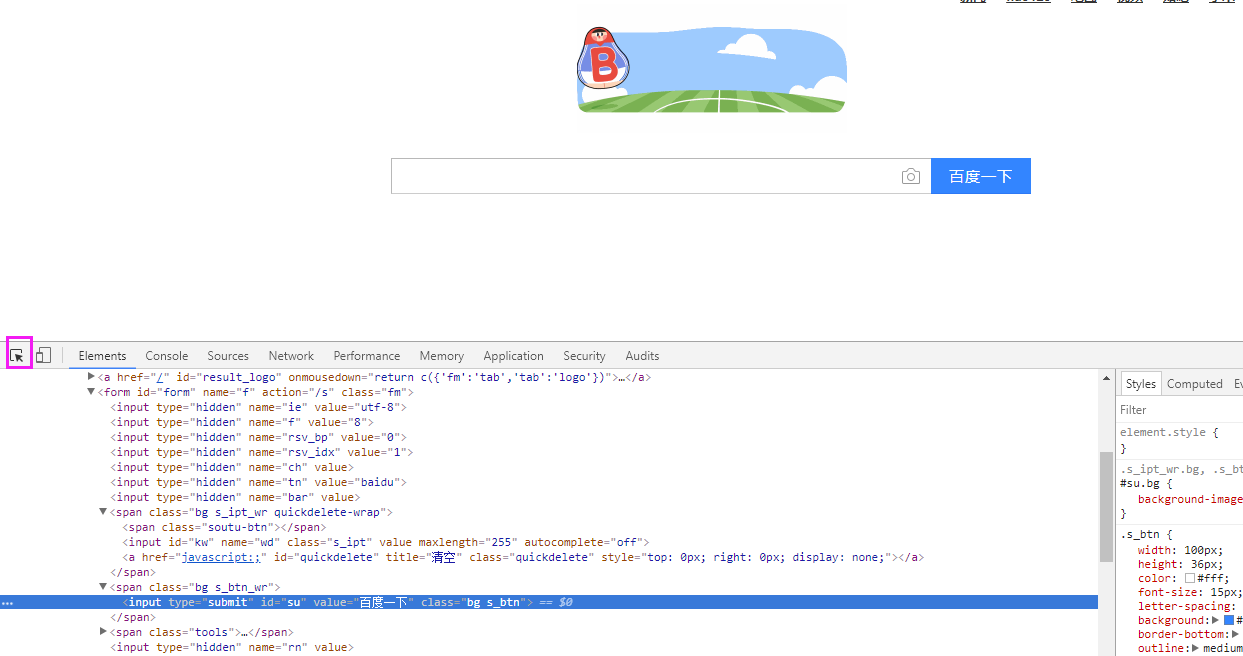Toggle the device toolbar icon
This screenshot has width=1243, height=656.
(44, 355)
